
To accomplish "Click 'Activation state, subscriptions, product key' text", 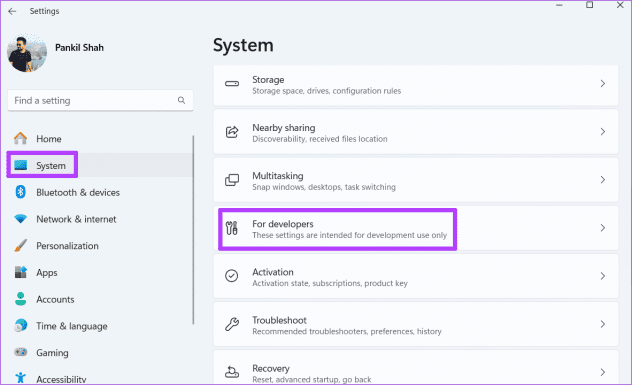I will pos(330,283).
